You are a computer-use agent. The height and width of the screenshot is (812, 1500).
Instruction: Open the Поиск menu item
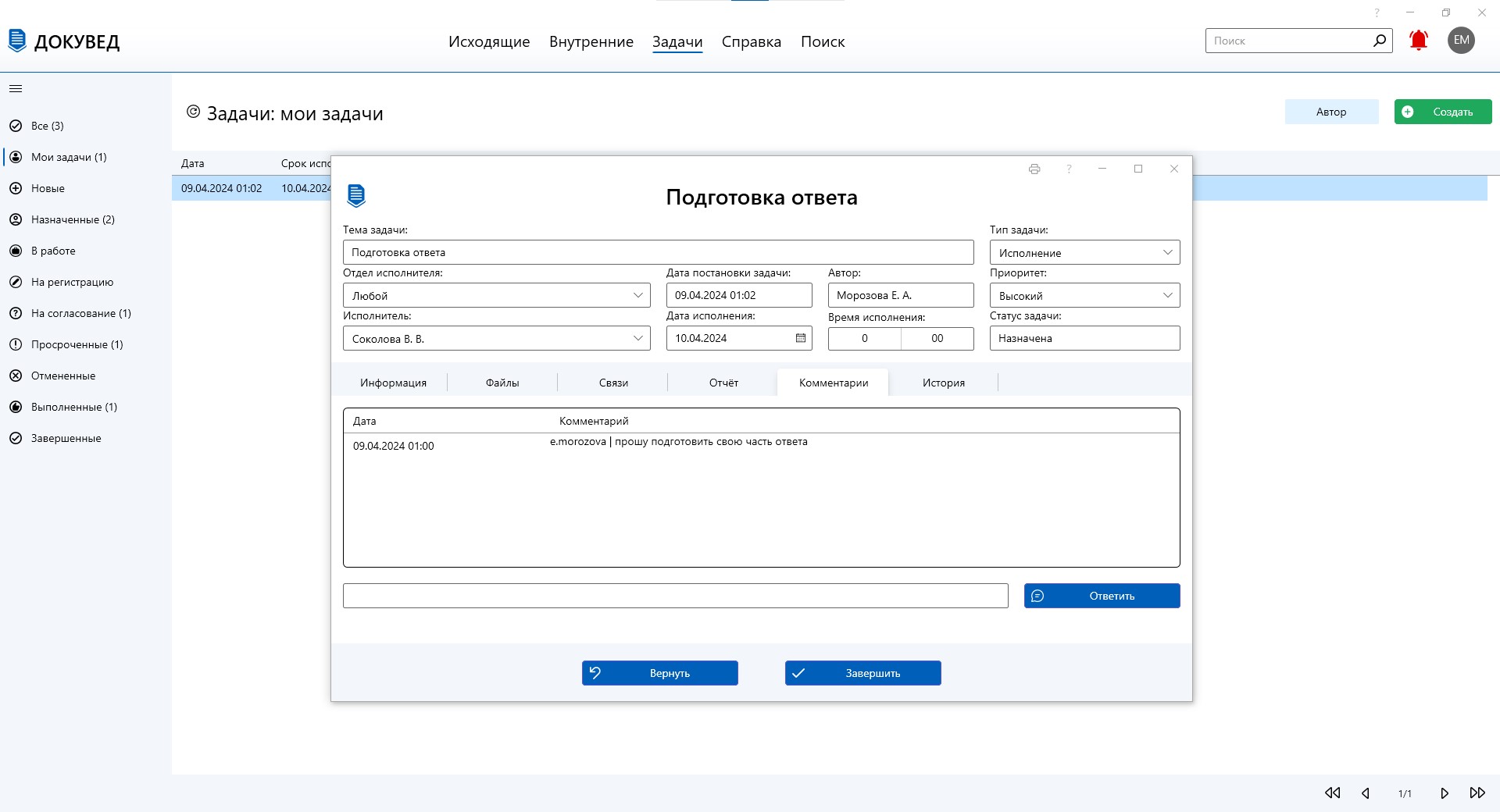[823, 41]
